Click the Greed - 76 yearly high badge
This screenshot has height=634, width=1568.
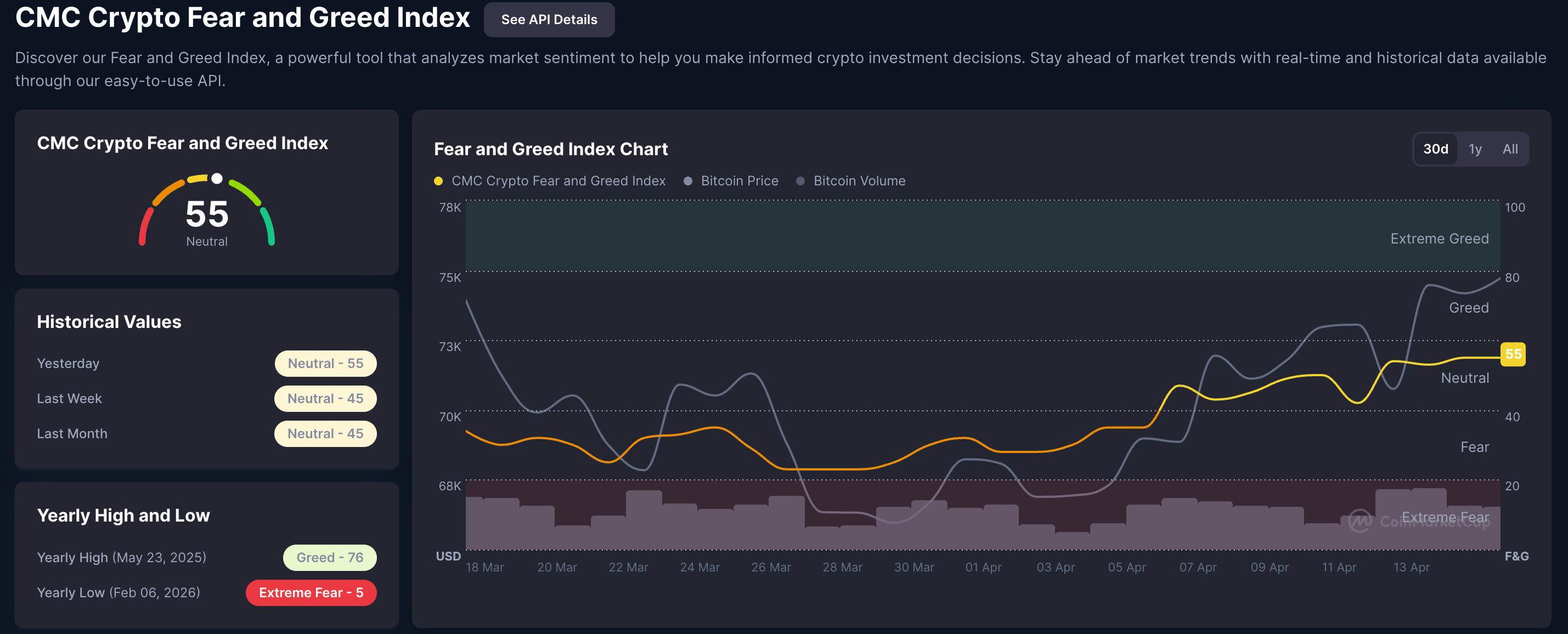329,557
